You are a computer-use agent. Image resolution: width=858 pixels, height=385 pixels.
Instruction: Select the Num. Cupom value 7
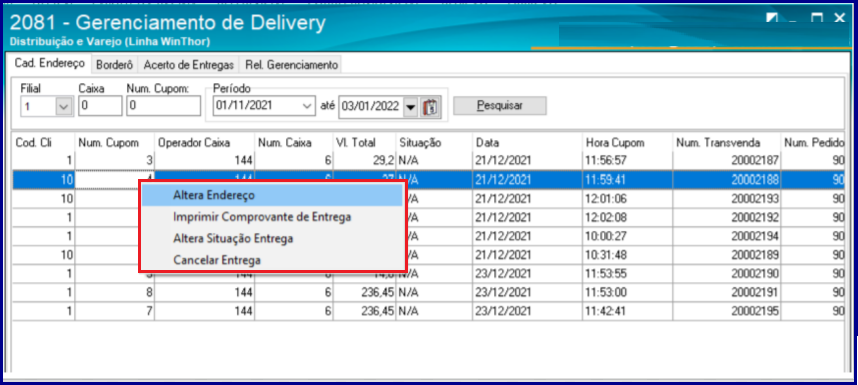115,311
